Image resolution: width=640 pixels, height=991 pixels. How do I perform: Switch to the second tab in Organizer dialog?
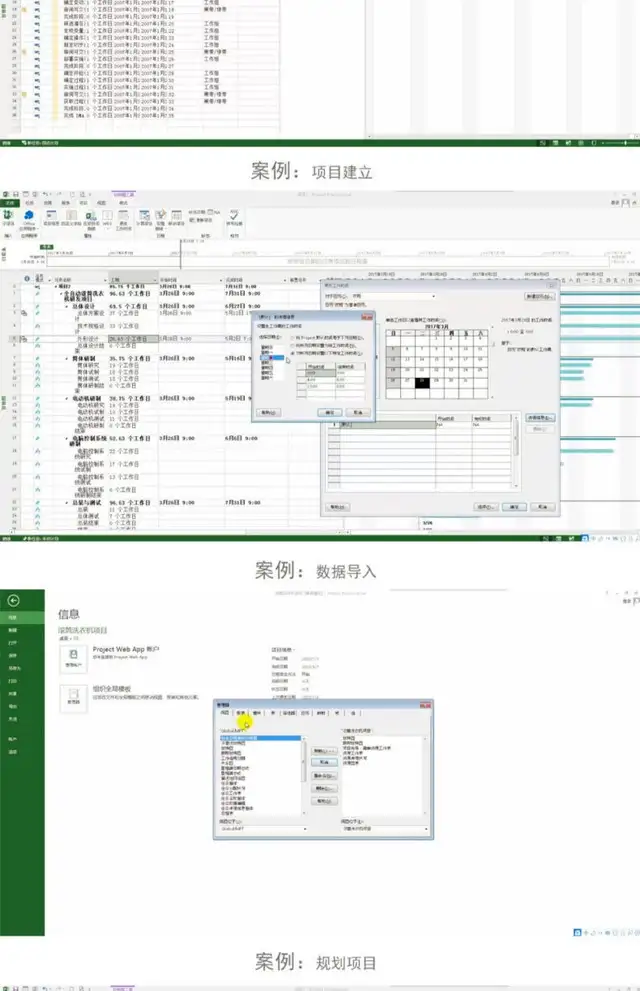coord(241,712)
